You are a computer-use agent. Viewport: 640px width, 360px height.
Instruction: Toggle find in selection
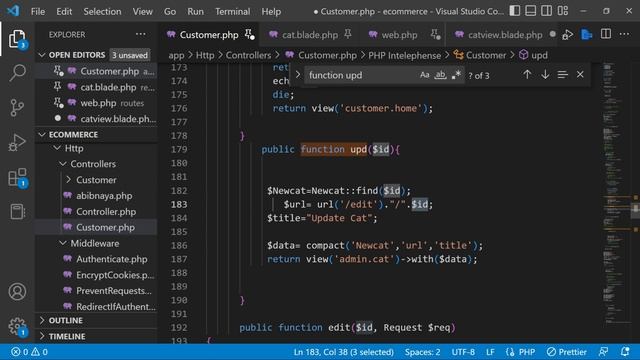[562, 75]
